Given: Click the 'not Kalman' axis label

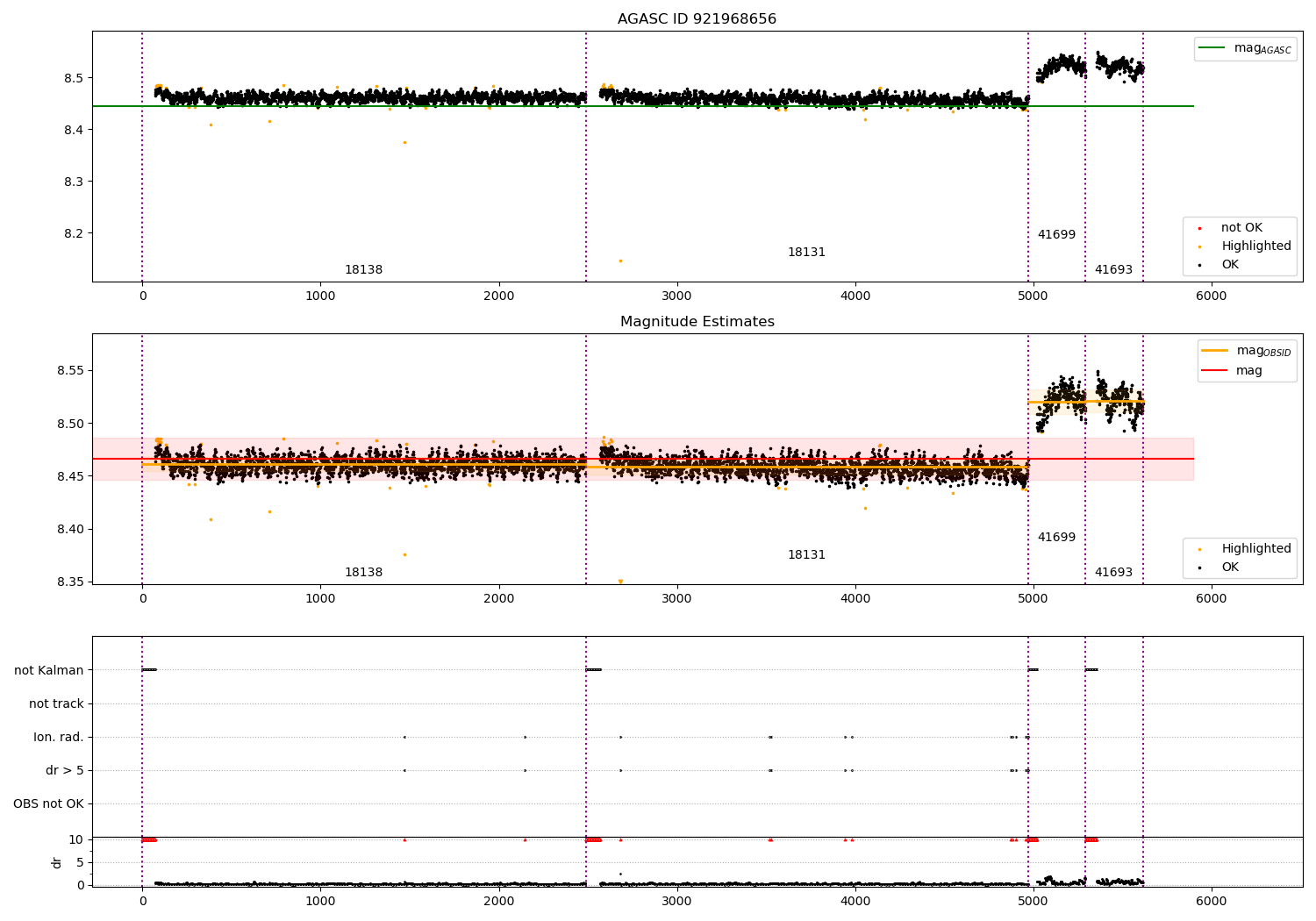Looking at the screenshot, I should (49, 670).
